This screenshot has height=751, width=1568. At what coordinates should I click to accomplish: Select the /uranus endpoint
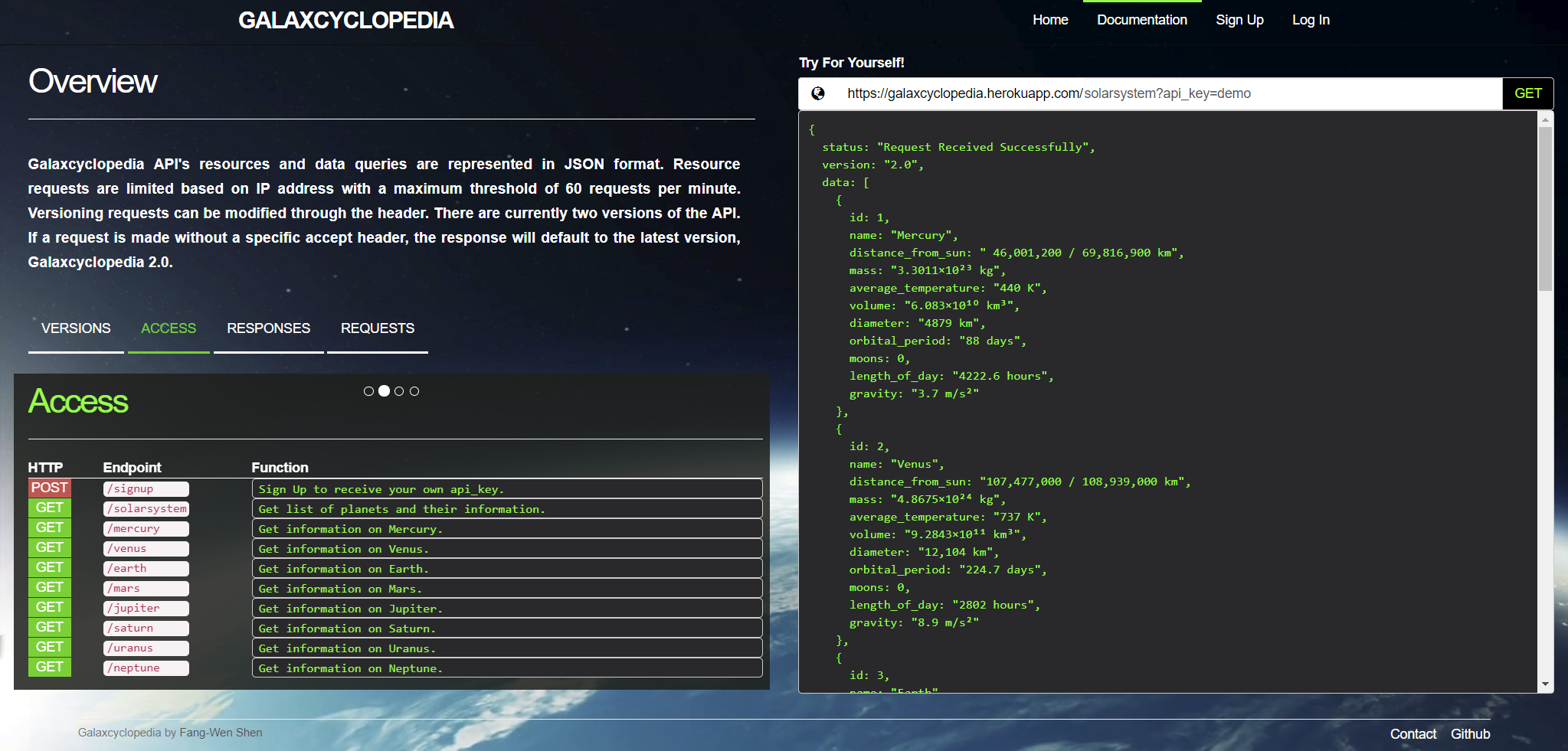(146, 648)
